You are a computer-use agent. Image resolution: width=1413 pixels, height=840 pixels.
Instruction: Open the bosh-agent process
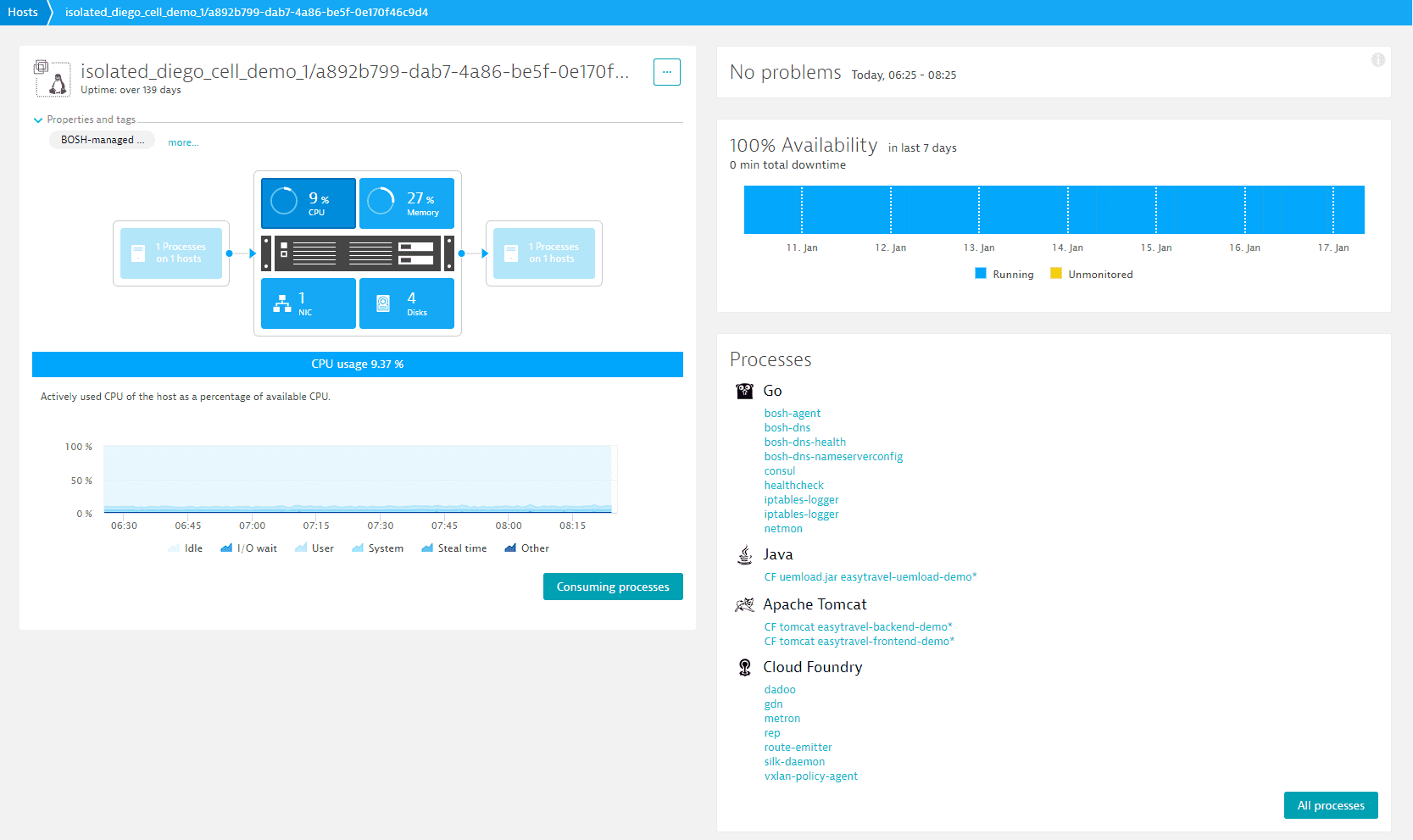(x=793, y=414)
